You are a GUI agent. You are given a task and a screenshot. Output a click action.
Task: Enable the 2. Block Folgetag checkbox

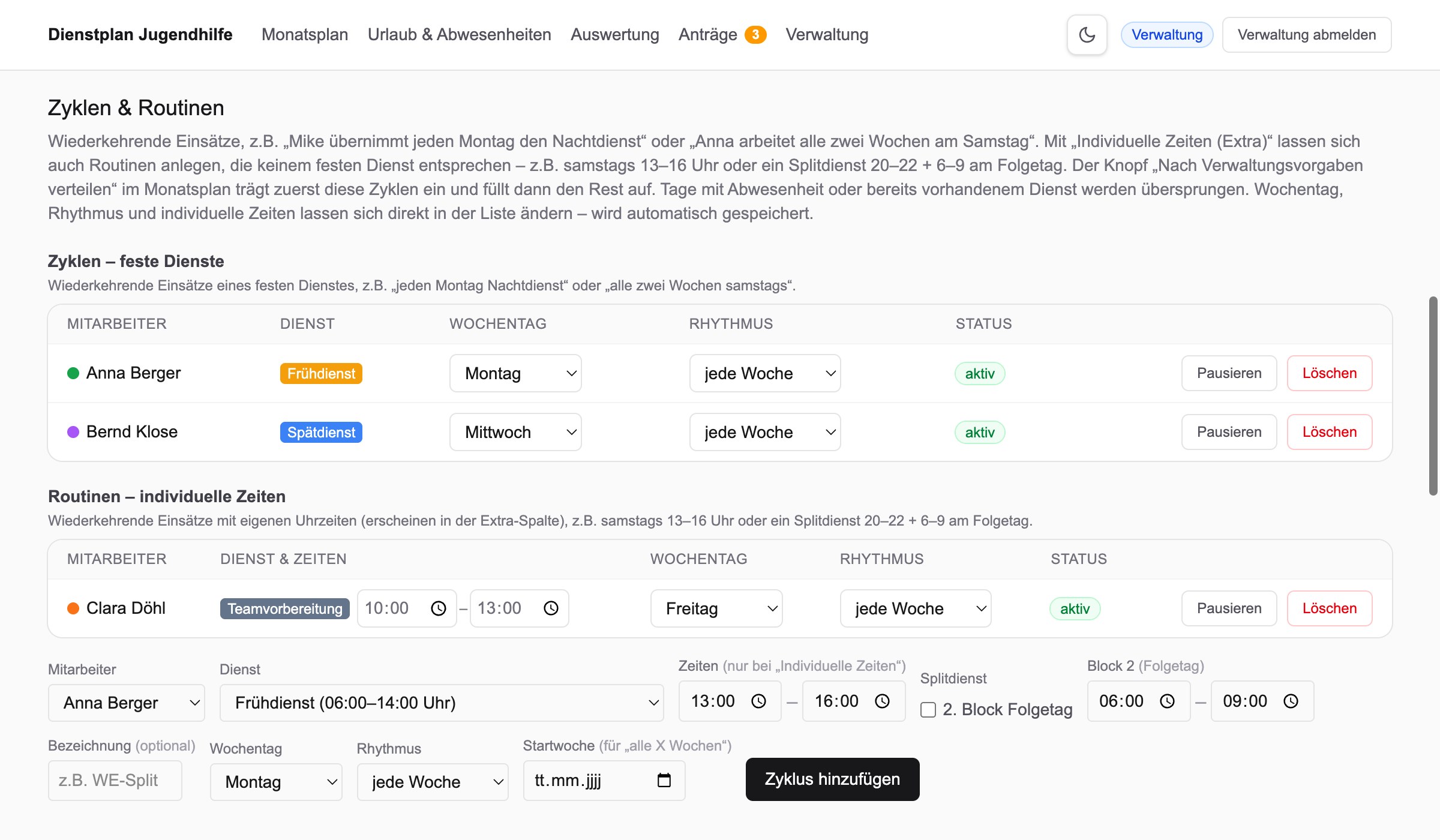click(x=928, y=710)
